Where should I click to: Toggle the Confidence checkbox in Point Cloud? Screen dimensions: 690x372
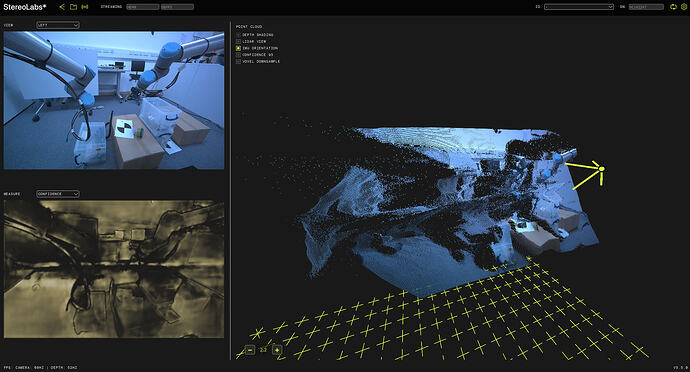pos(239,55)
